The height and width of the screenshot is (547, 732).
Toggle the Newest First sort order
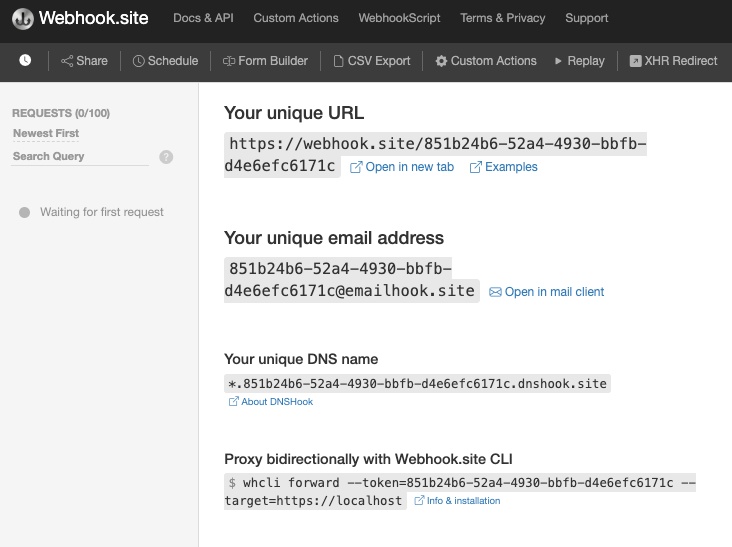[46, 133]
